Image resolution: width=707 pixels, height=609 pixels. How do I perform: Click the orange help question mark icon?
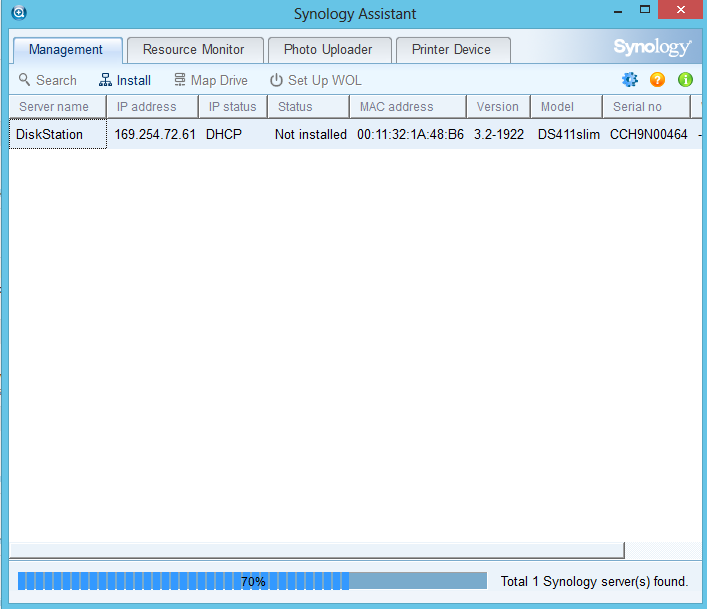pyautogui.click(x=657, y=80)
